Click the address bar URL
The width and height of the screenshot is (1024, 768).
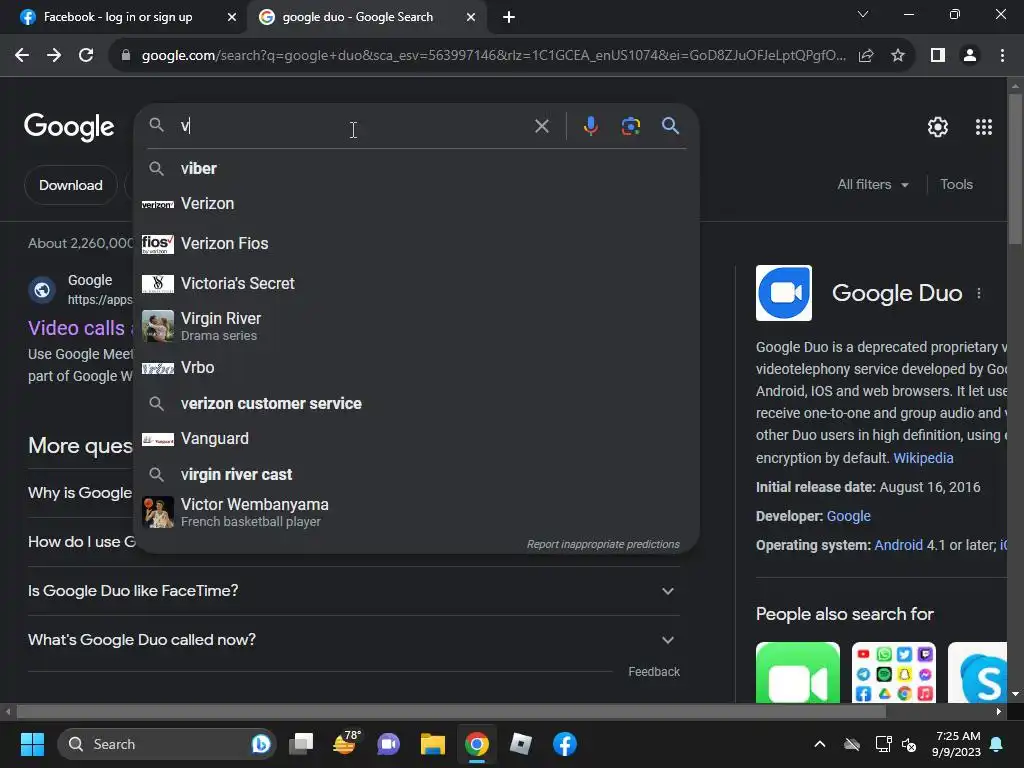tap(494, 56)
